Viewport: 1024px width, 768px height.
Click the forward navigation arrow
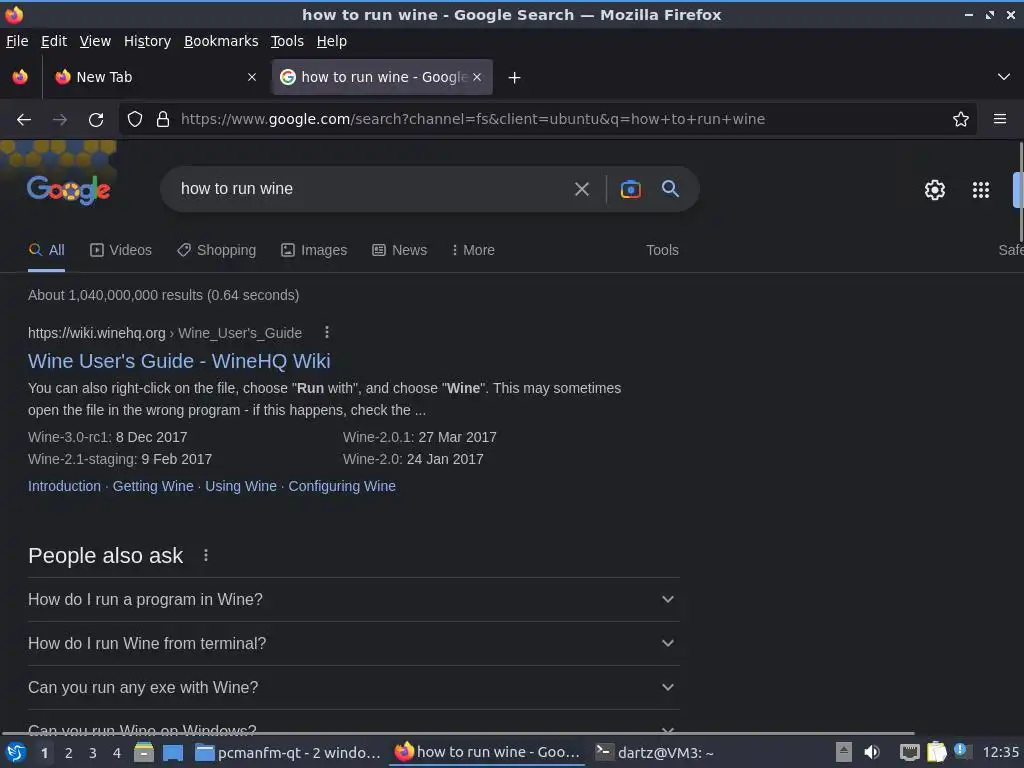60,120
